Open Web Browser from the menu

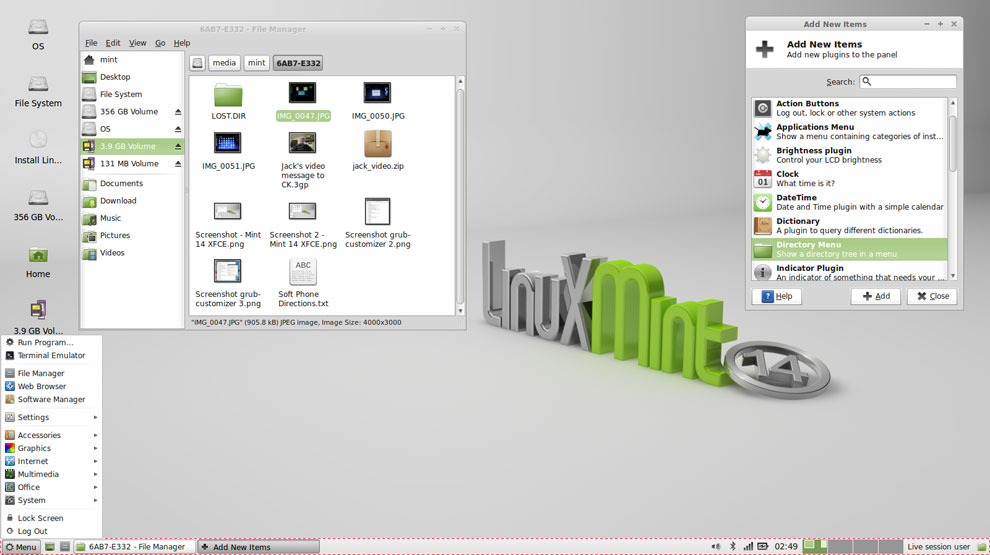[52, 386]
